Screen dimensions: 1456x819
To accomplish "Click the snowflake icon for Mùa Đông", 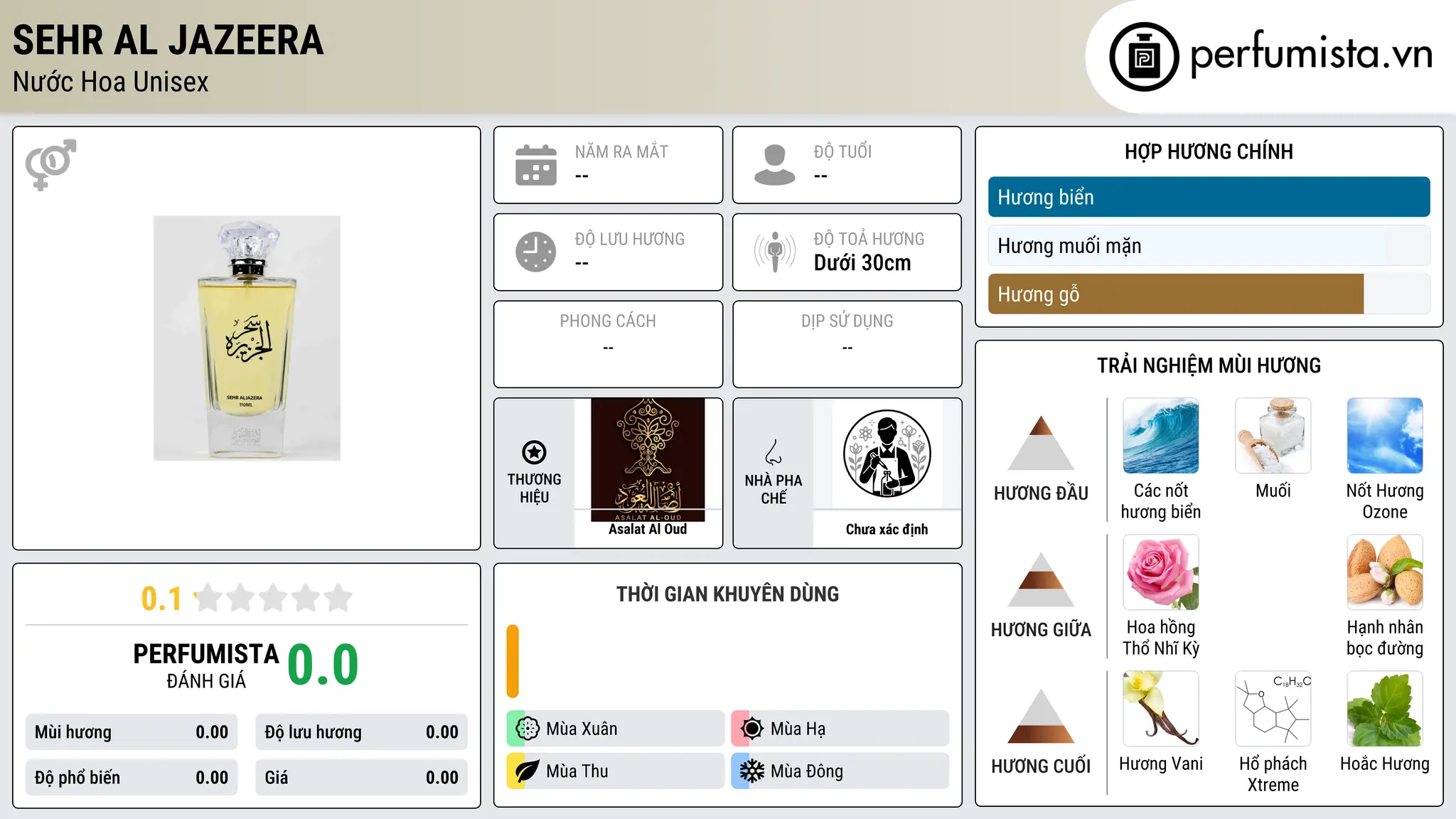I will coord(752,771).
